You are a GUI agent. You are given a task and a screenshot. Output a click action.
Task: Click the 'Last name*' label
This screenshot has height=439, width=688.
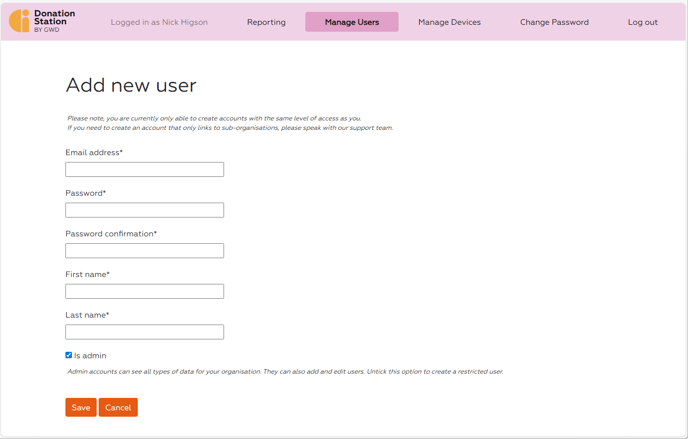pos(87,315)
